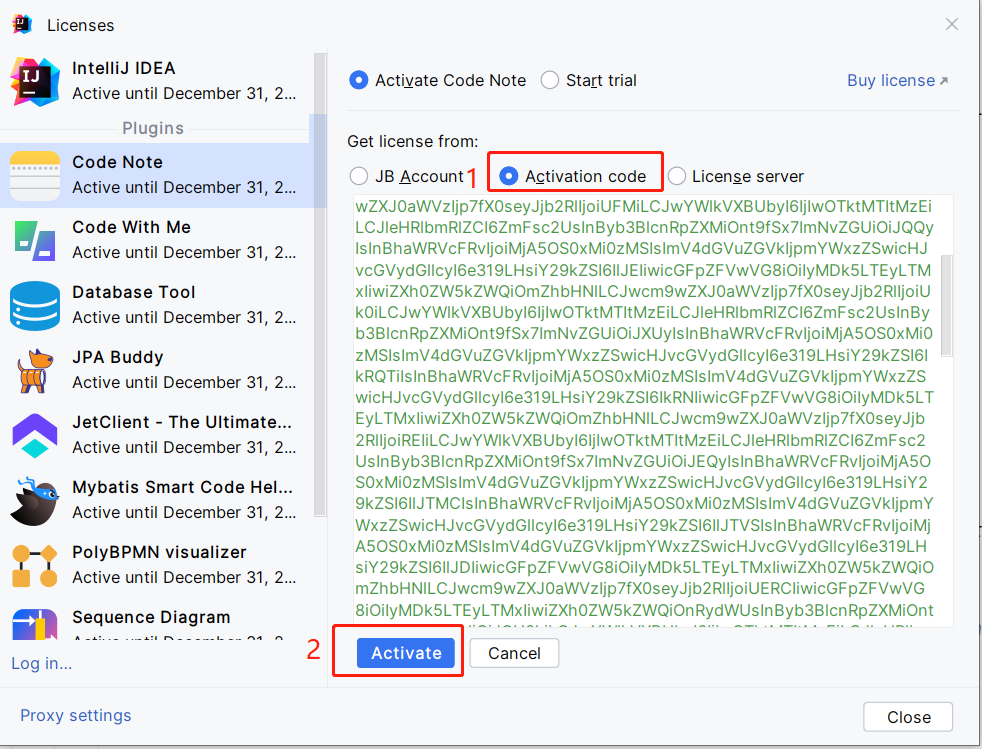The height and width of the screenshot is (749, 982).
Task: Click the Code Note plugin icon
Action: tap(35, 176)
